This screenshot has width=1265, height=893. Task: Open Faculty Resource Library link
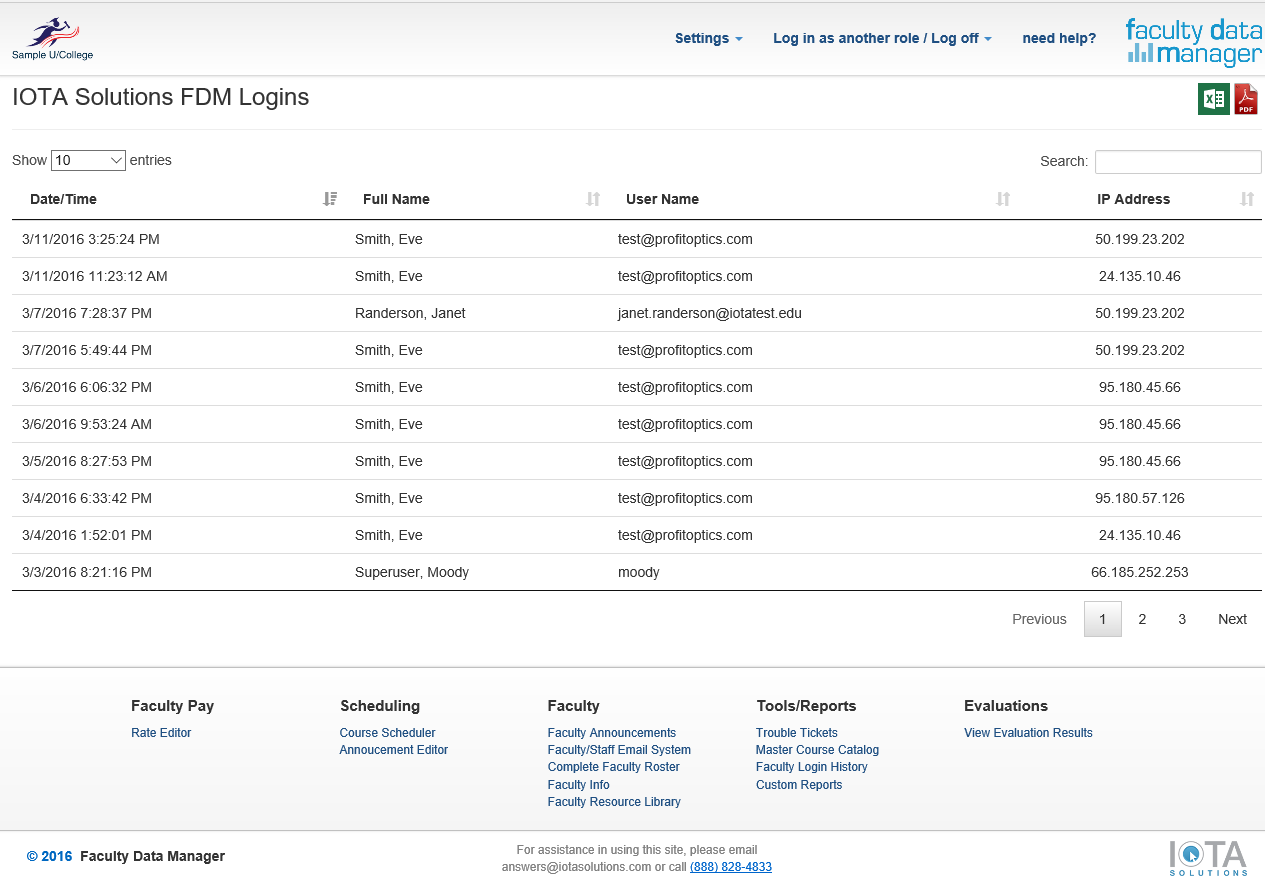[x=614, y=802]
